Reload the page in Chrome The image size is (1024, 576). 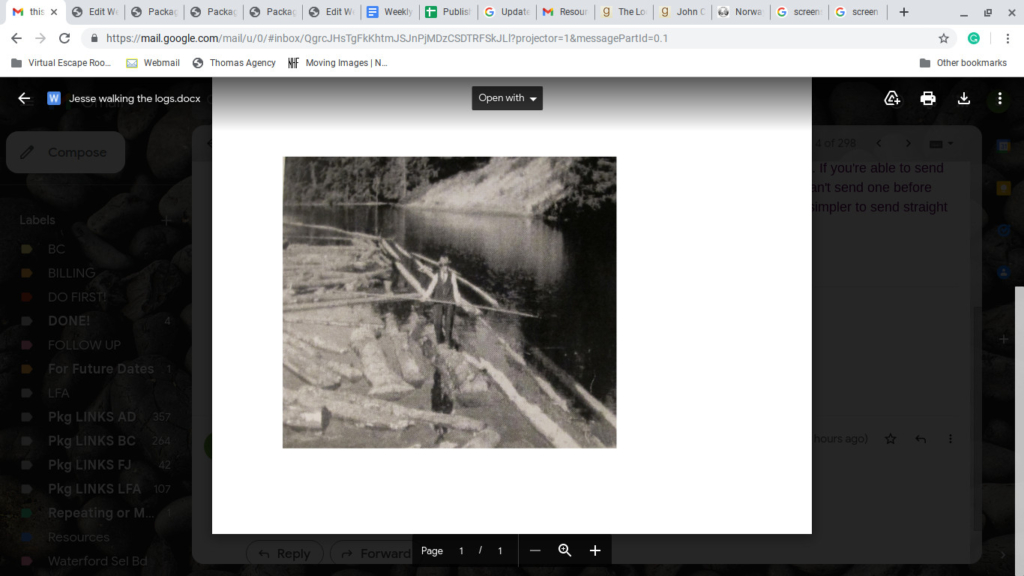[65, 38]
